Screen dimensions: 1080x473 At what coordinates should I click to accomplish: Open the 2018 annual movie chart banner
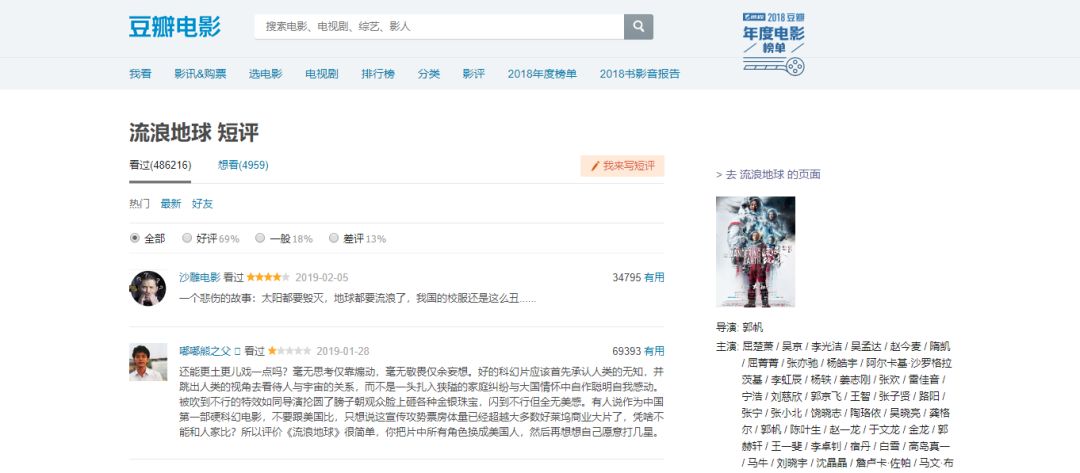773,43
